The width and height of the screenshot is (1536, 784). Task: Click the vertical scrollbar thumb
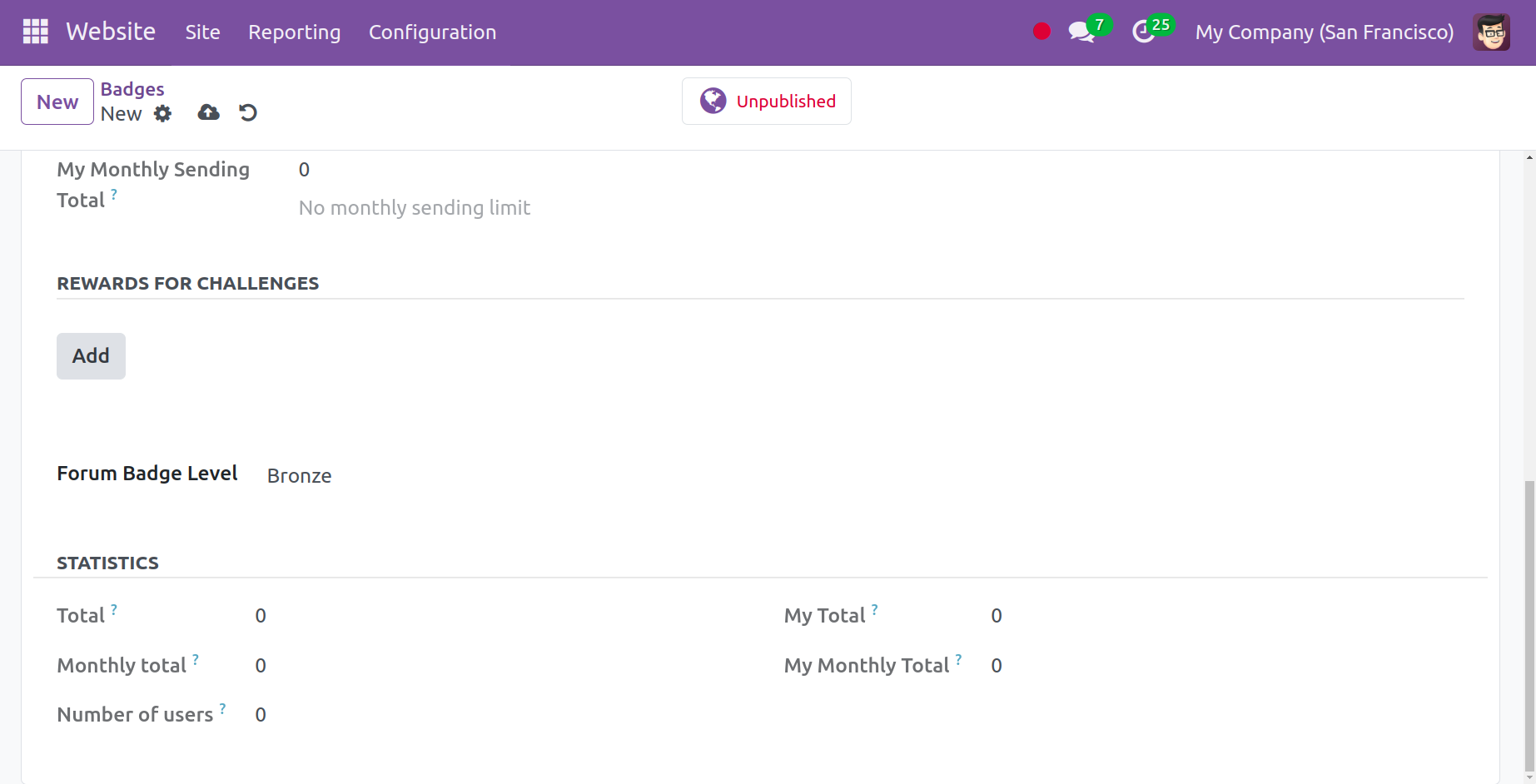coord(1529,624)
